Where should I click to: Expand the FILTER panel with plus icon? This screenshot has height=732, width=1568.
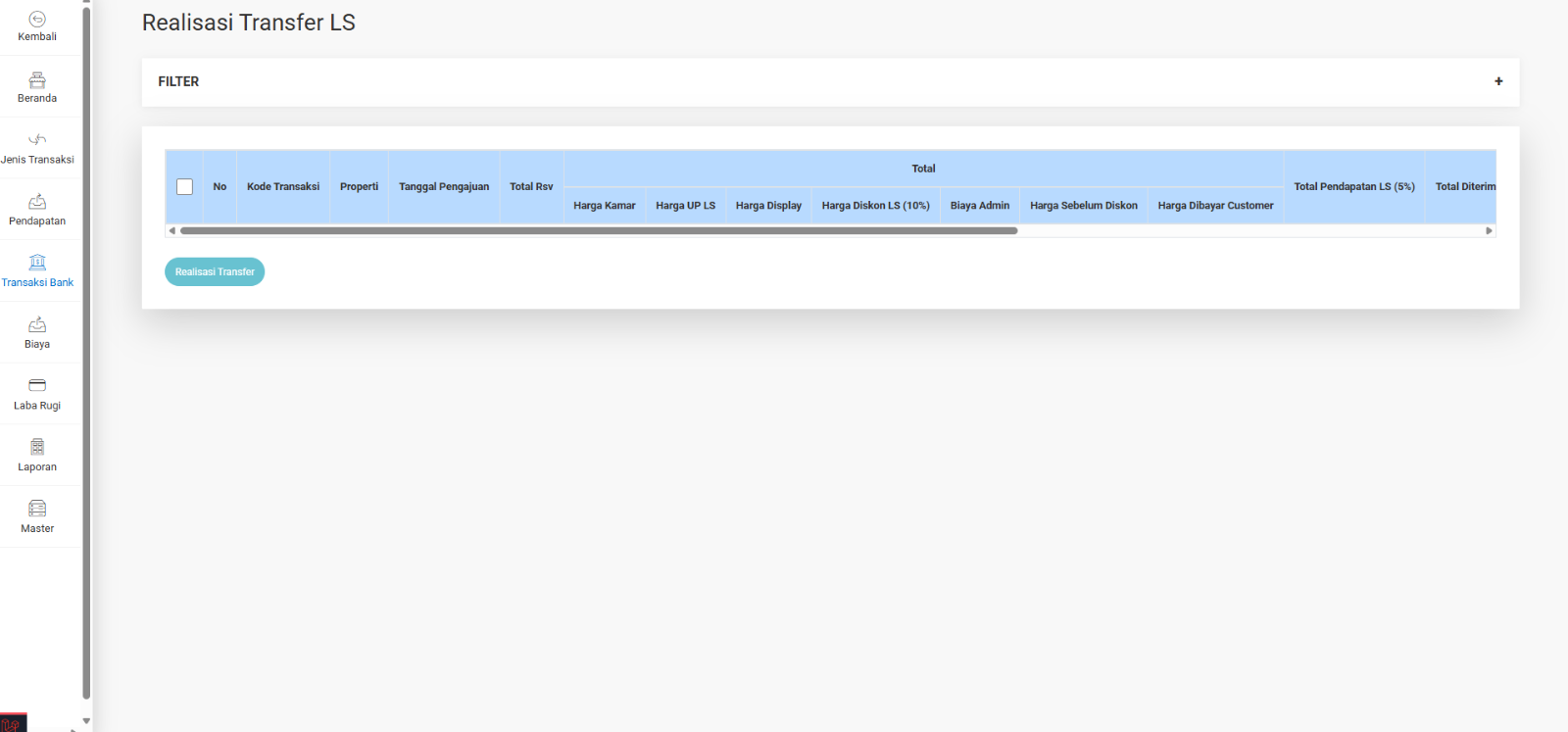click(x=1497, y=81)
